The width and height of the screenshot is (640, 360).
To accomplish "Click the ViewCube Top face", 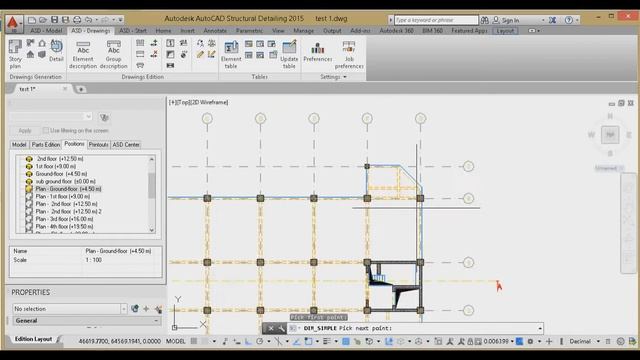I will [x=610, y=135].
